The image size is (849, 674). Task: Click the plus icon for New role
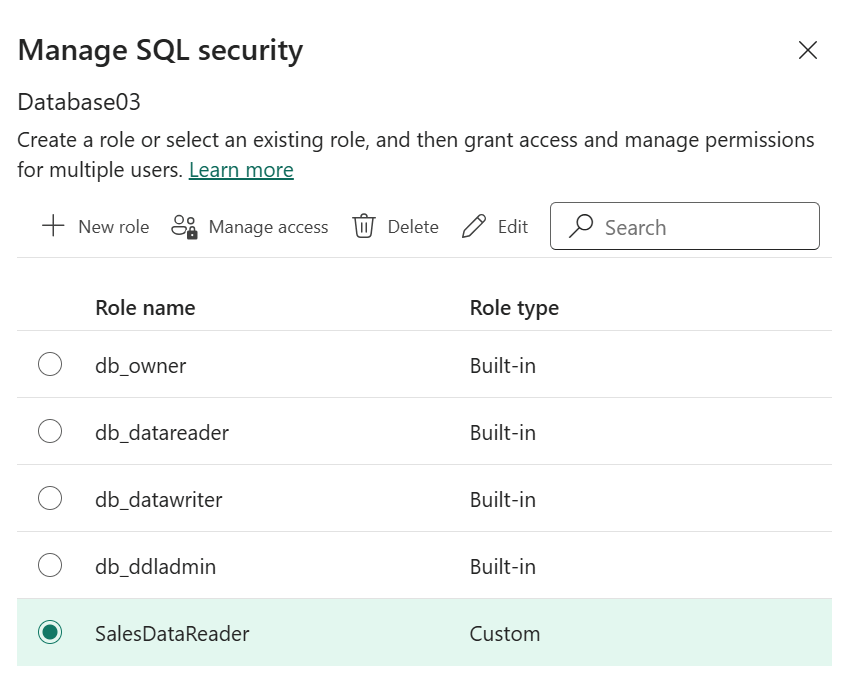coord(53,226)
